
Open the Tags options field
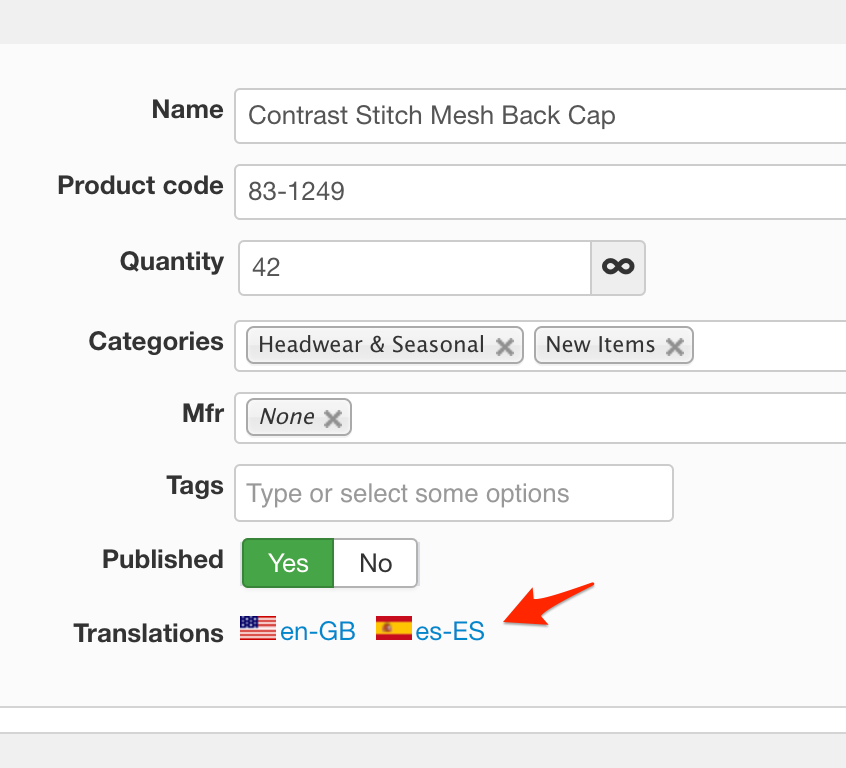[x=454, y=493]
